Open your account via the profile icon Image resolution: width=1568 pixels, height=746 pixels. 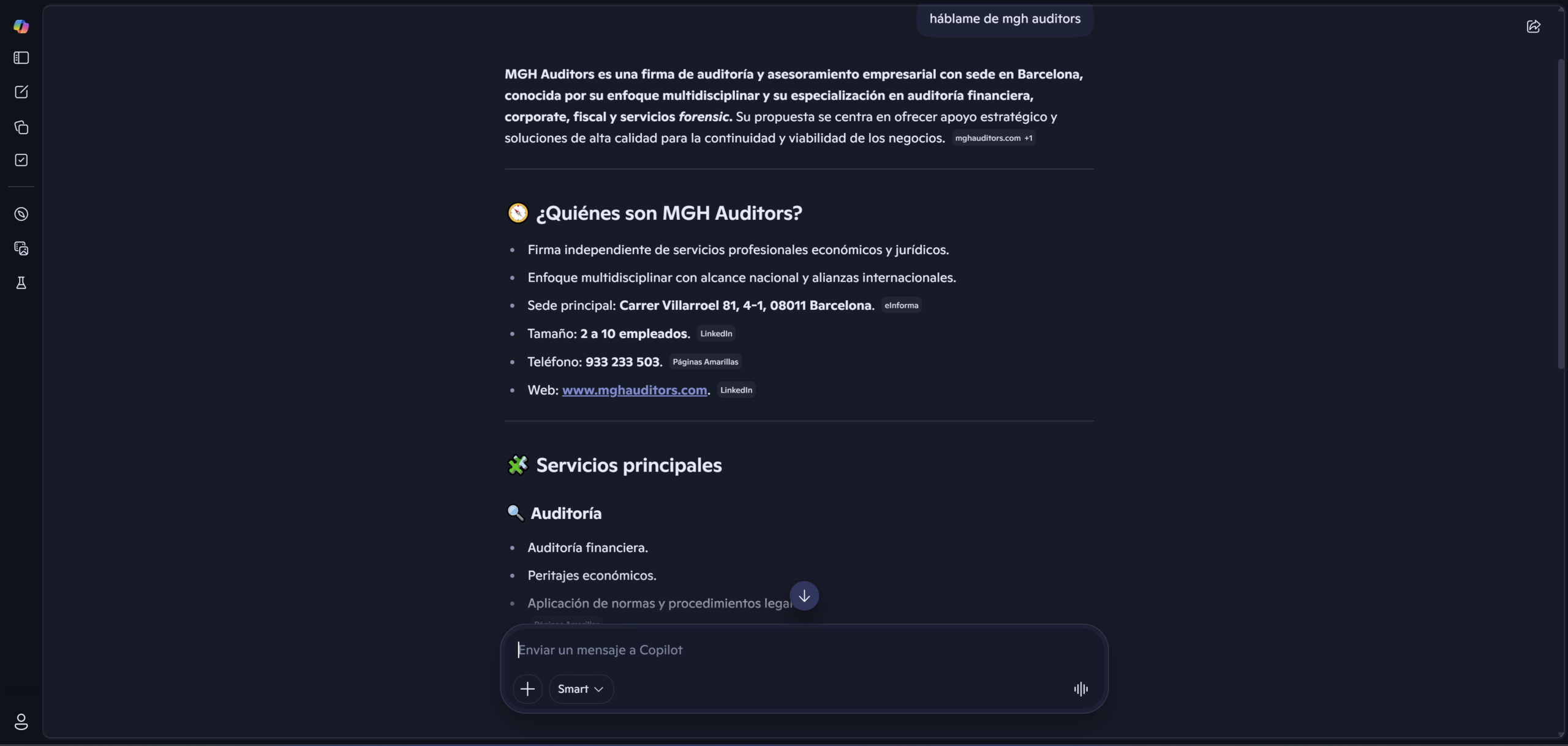point(21,722)
